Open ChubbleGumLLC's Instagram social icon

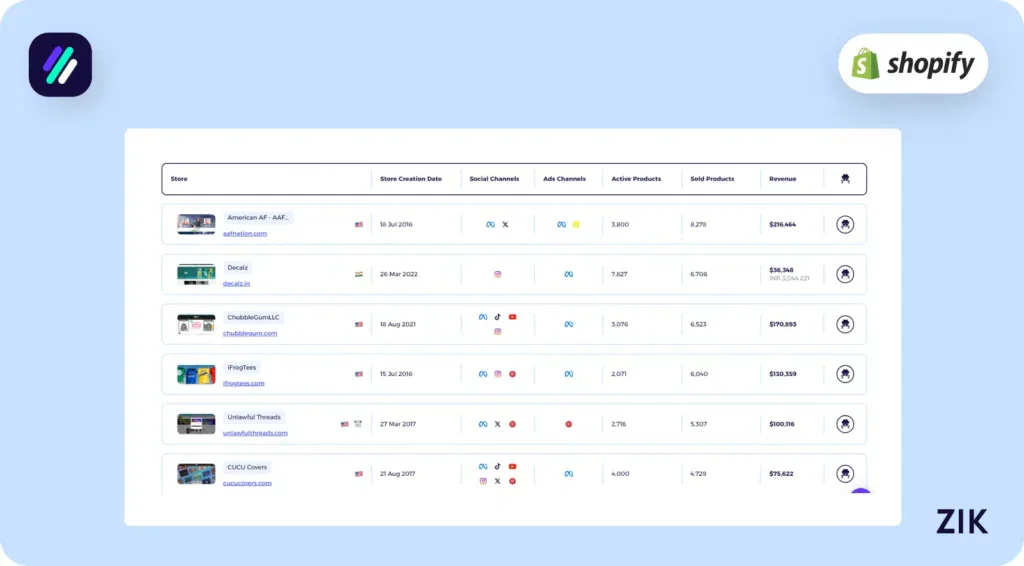pyautogui.click(x=498, y=332)
